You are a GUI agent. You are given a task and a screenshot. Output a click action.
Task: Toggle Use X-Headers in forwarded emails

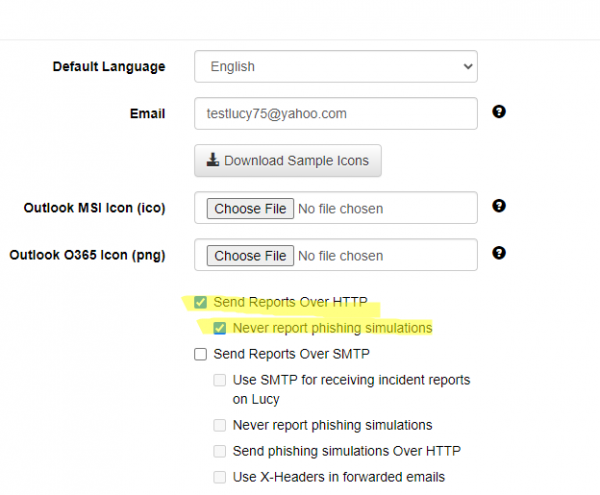point(220,477)
